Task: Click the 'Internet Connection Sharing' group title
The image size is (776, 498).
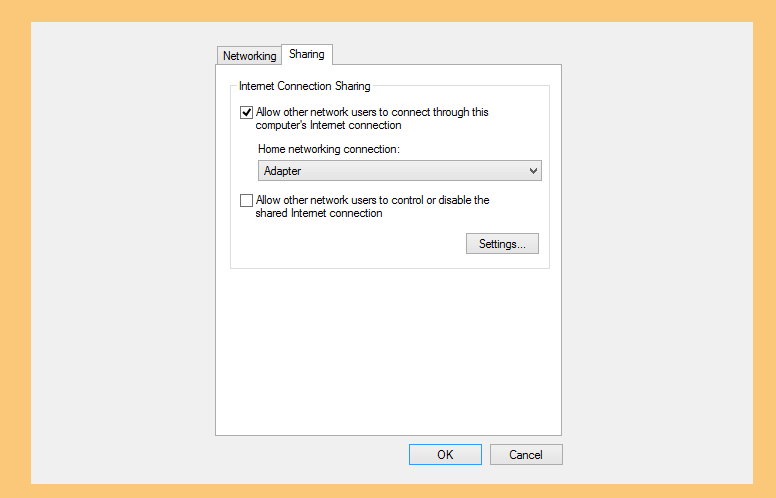Action: click(304, 86)
